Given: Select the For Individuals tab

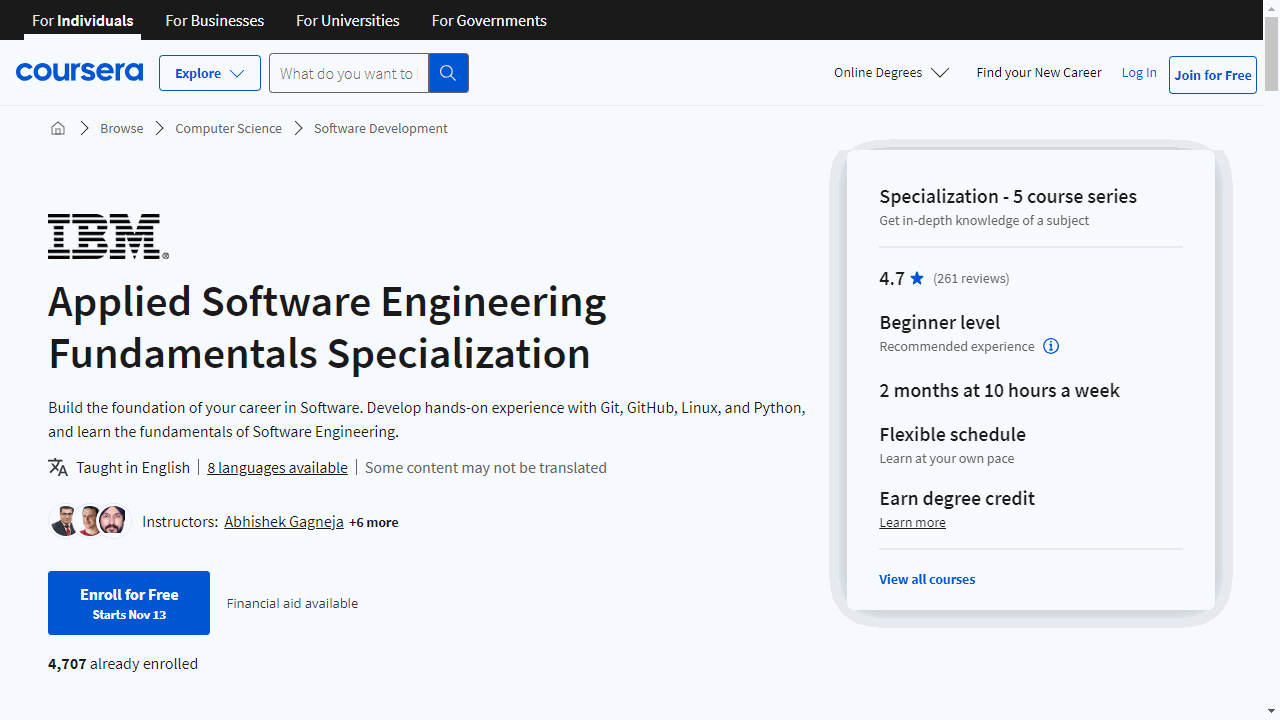Looking at the screenshot, I should coord(83,20).
